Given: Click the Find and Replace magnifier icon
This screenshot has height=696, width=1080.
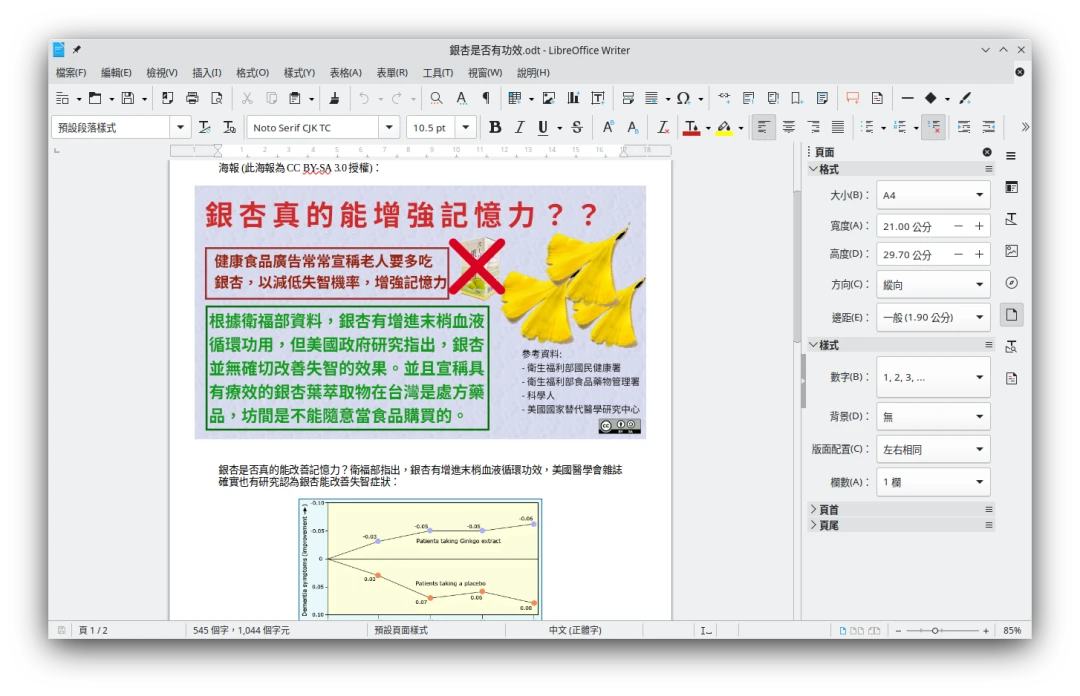Looking at the screenshot, I should [x=436, y=98].
